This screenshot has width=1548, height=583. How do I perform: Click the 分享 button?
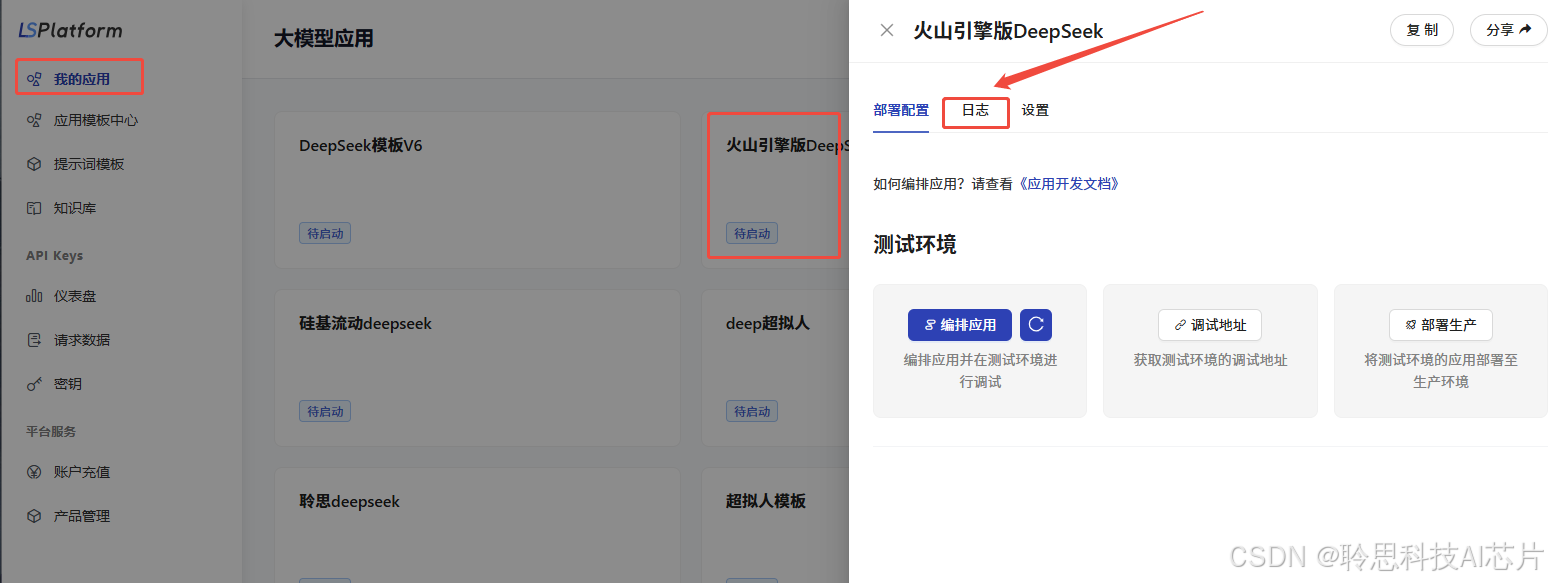(1508, 30)
